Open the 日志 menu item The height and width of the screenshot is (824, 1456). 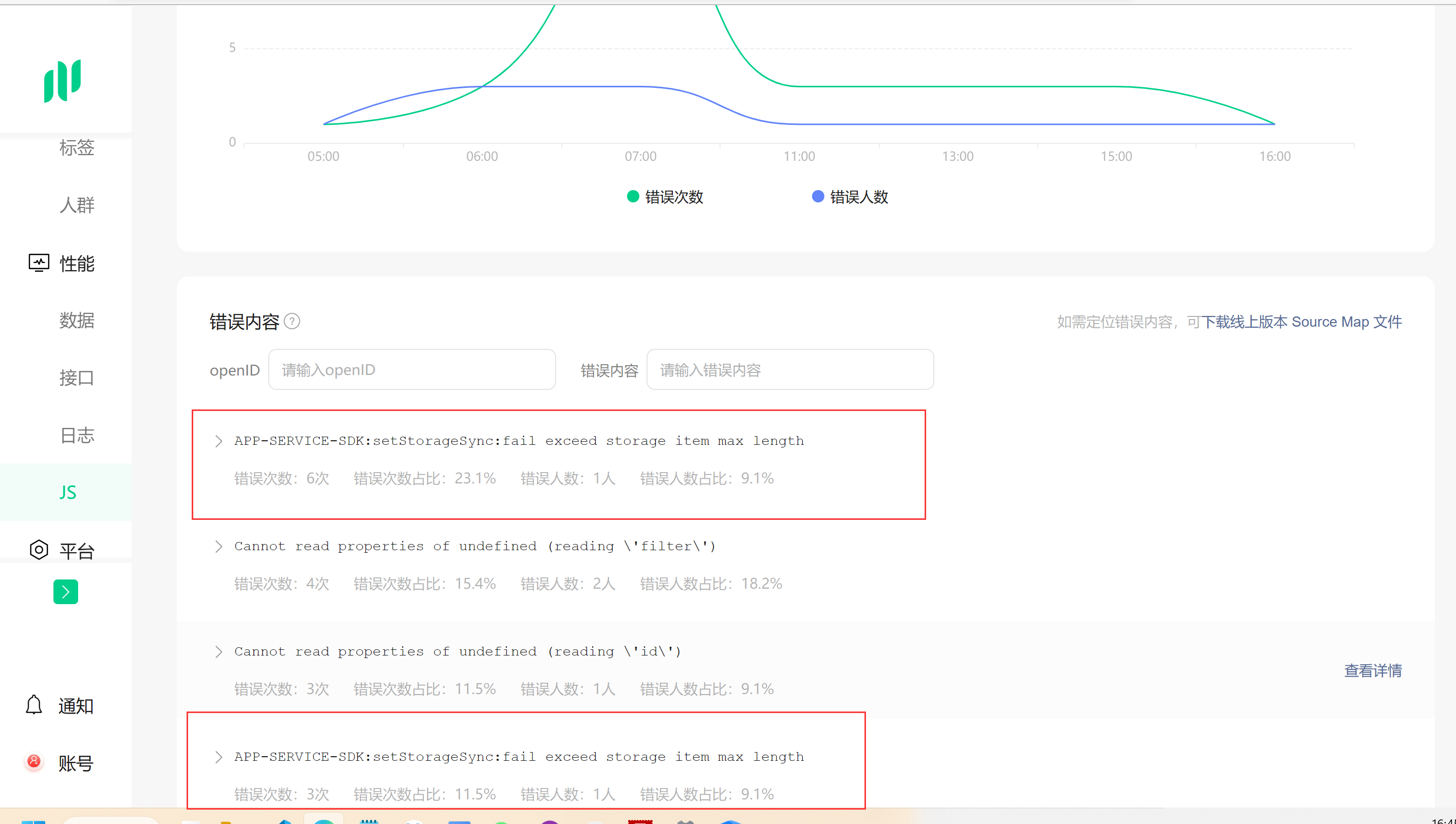pos(77,435)
